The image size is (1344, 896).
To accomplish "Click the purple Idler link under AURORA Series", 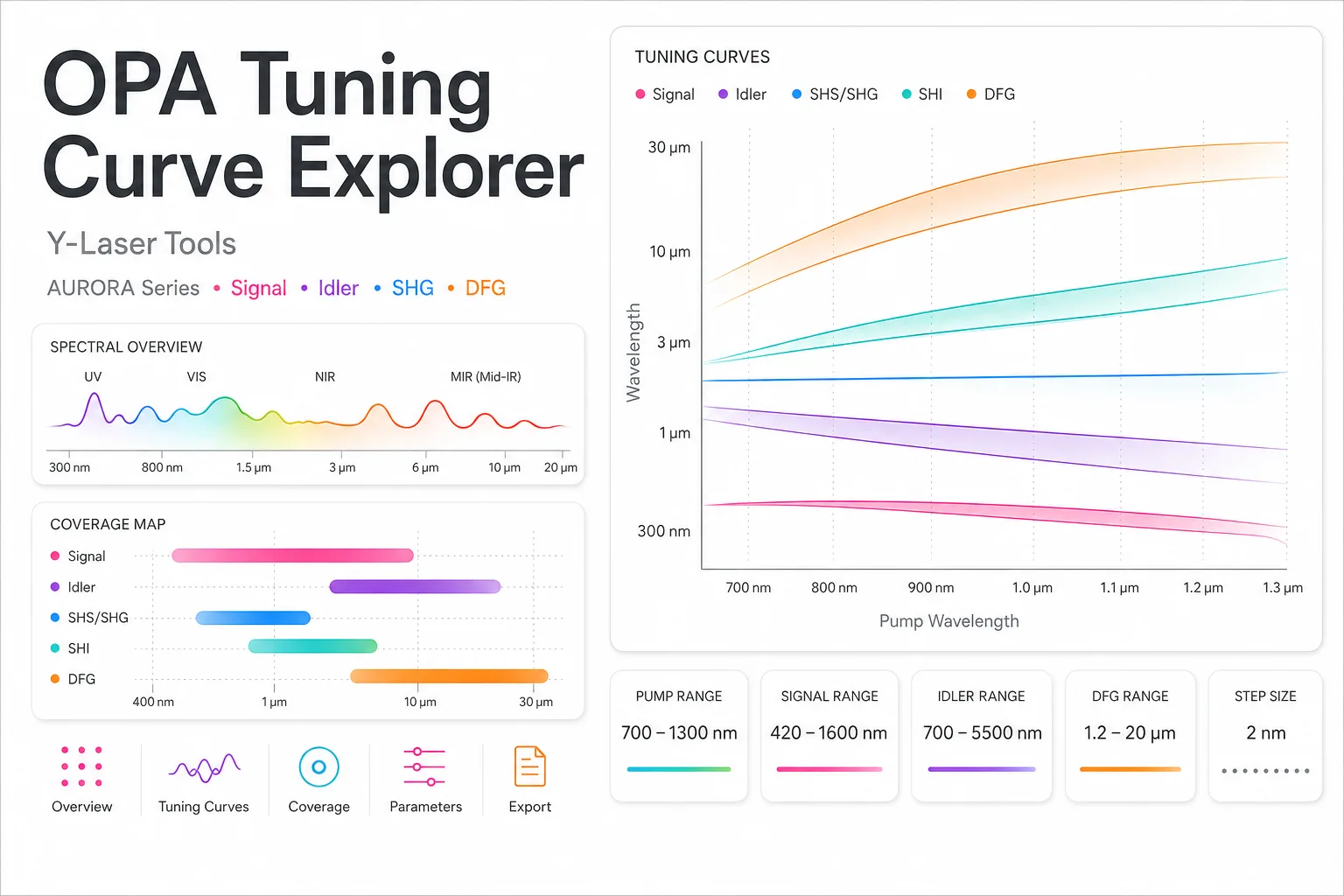I will tap(339, 288).
